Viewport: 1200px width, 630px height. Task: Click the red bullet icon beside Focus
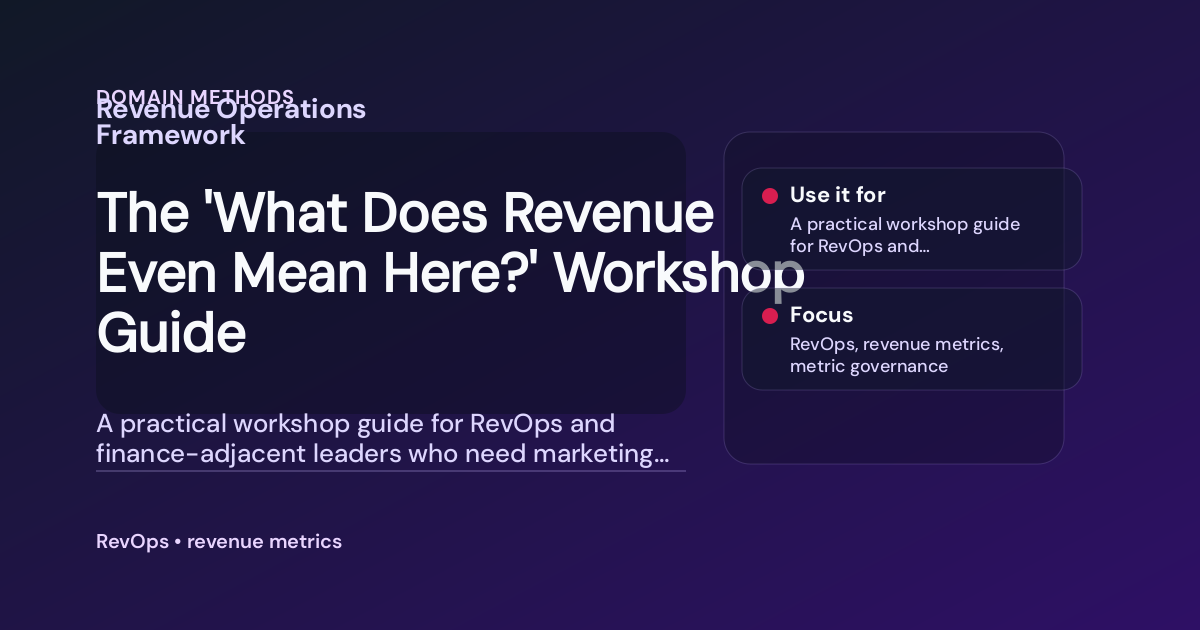770,315
